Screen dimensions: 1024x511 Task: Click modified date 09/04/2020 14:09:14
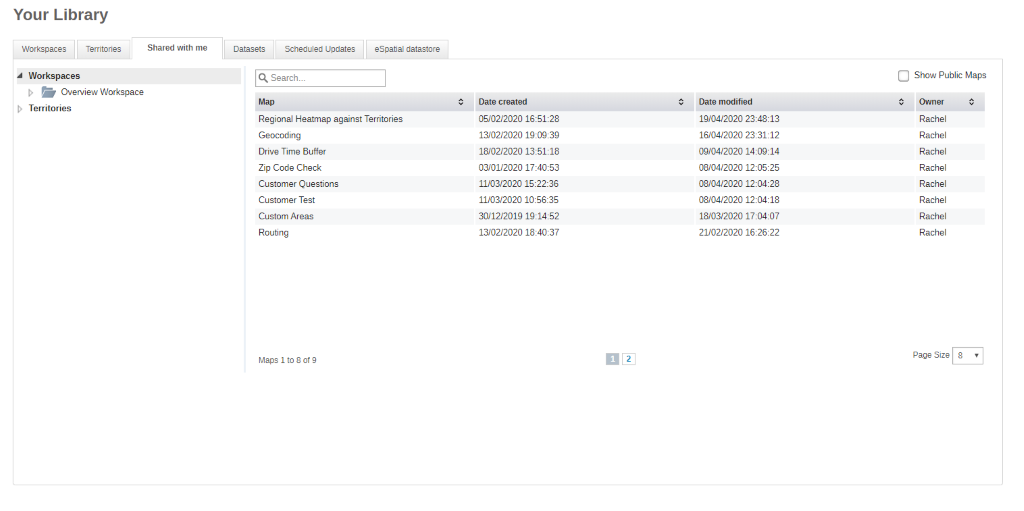(x=739, y=152)
